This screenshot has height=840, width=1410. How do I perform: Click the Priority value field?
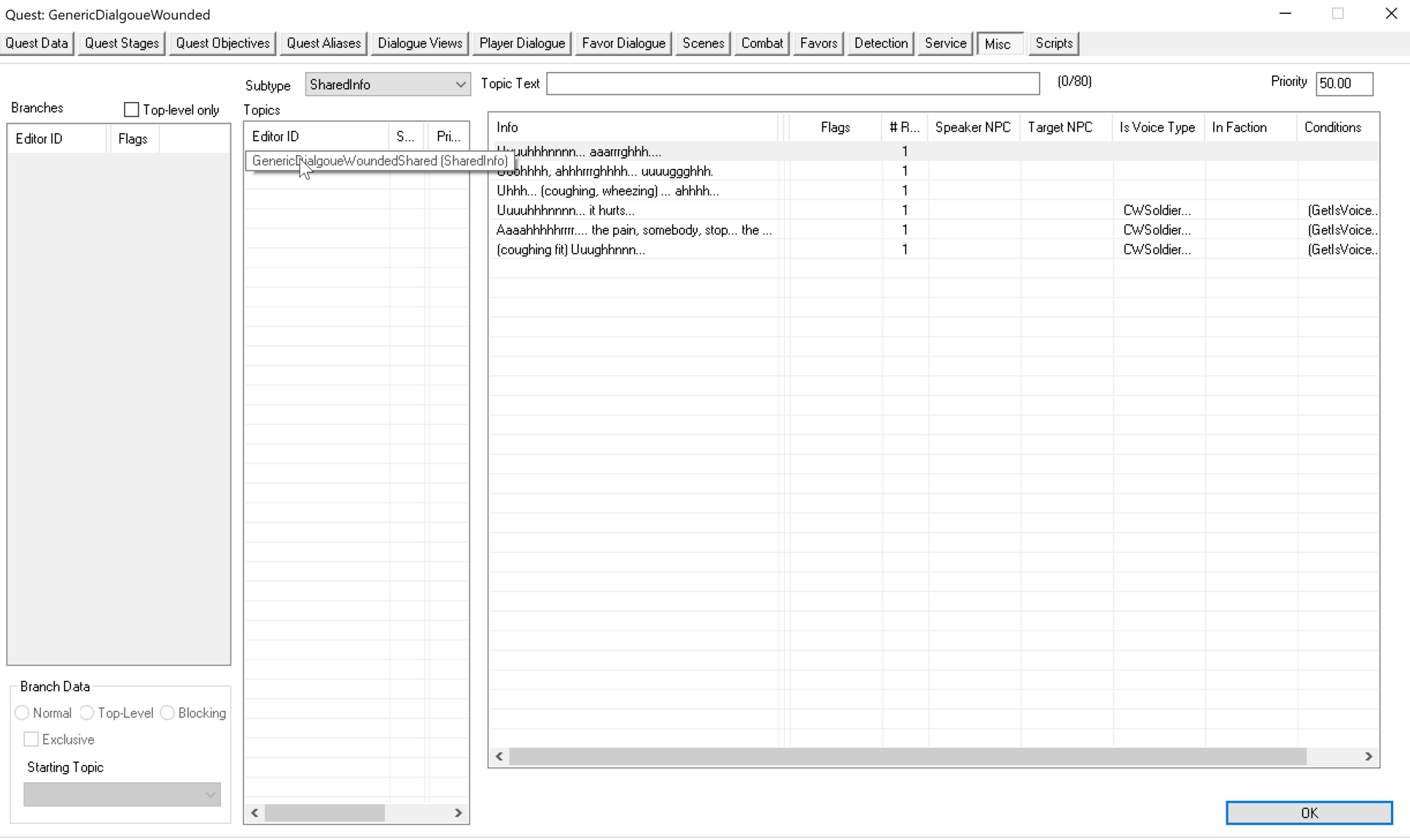(x=1343, y=84)
